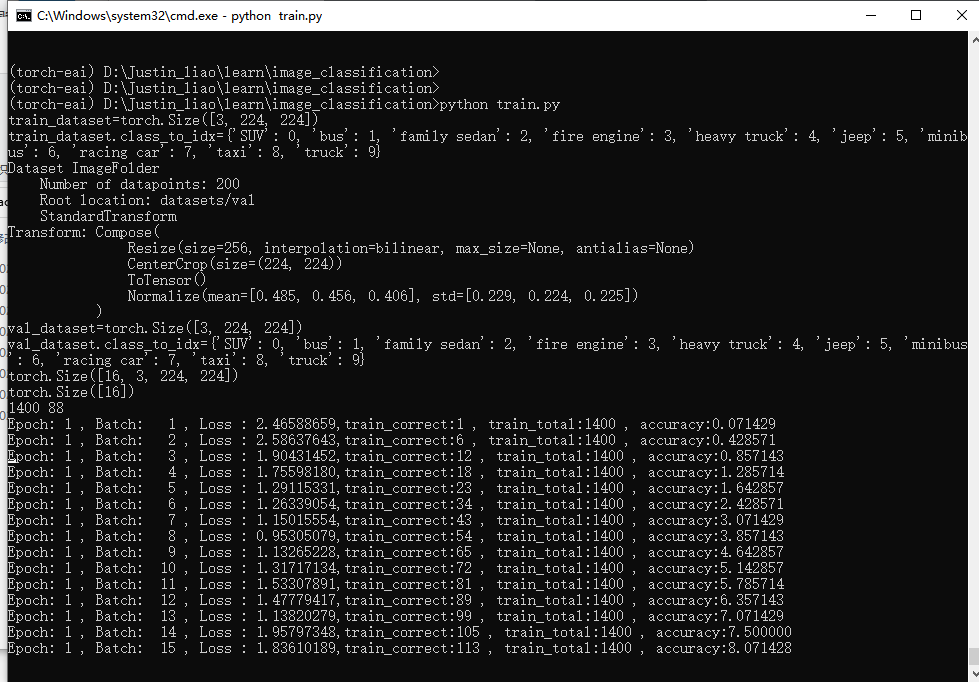Click the 'Dataset ImageFolder' output line
Image resolution: width=979 pixels, height=682 pixels.
coord(84,168)
